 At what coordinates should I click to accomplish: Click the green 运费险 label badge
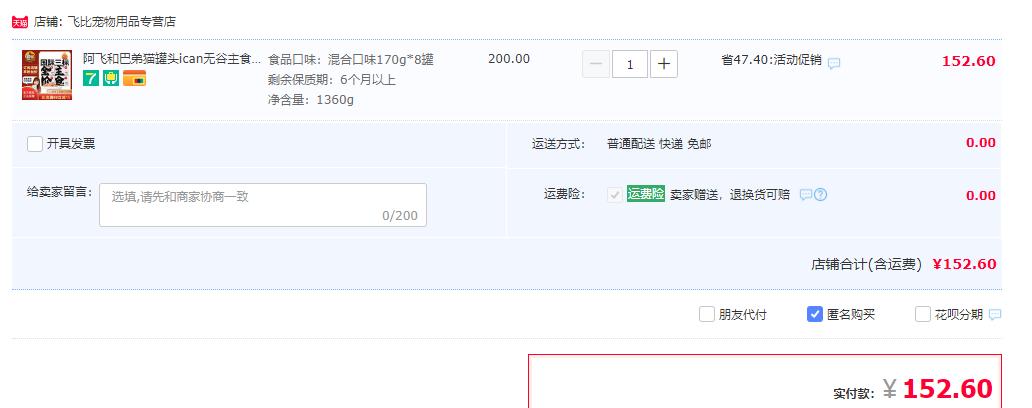[x=646, y=193]
